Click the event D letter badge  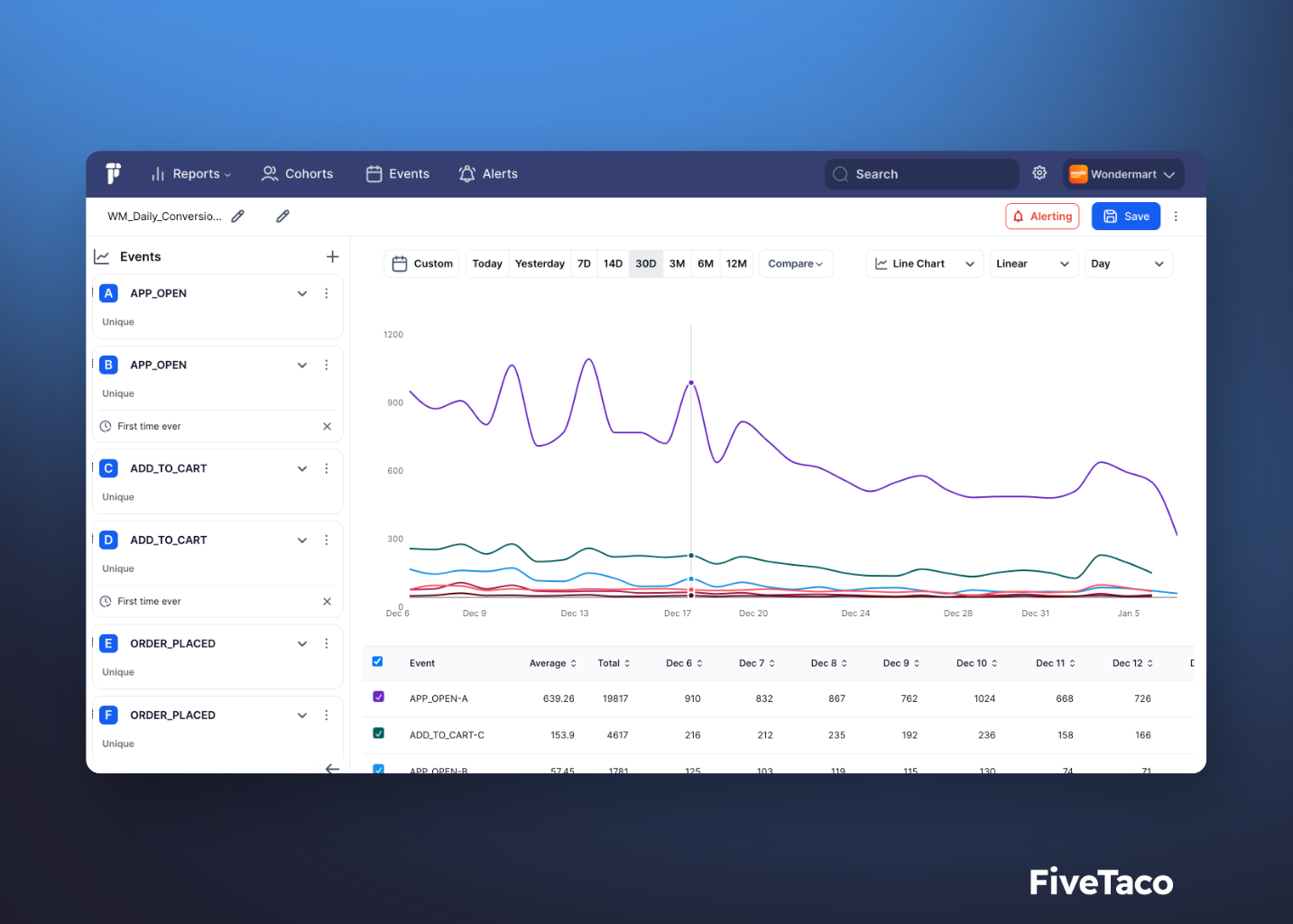click(x=108, y=541)
